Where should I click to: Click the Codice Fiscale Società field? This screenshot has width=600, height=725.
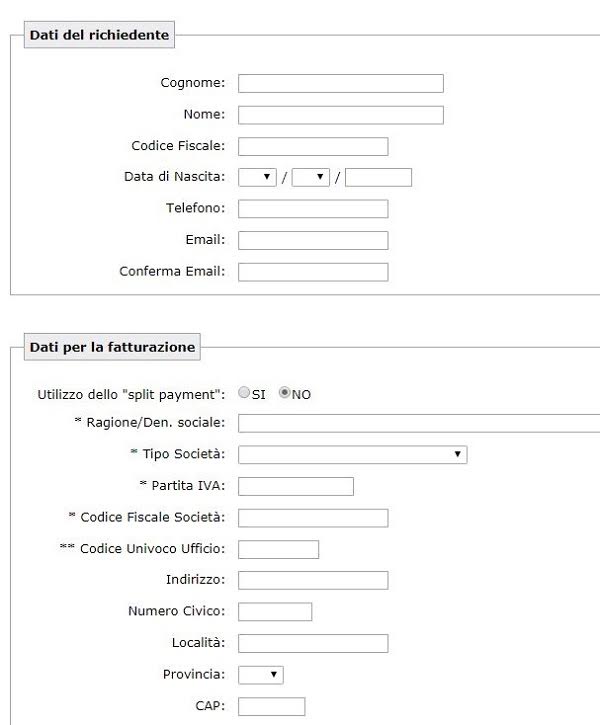(313, 518)
